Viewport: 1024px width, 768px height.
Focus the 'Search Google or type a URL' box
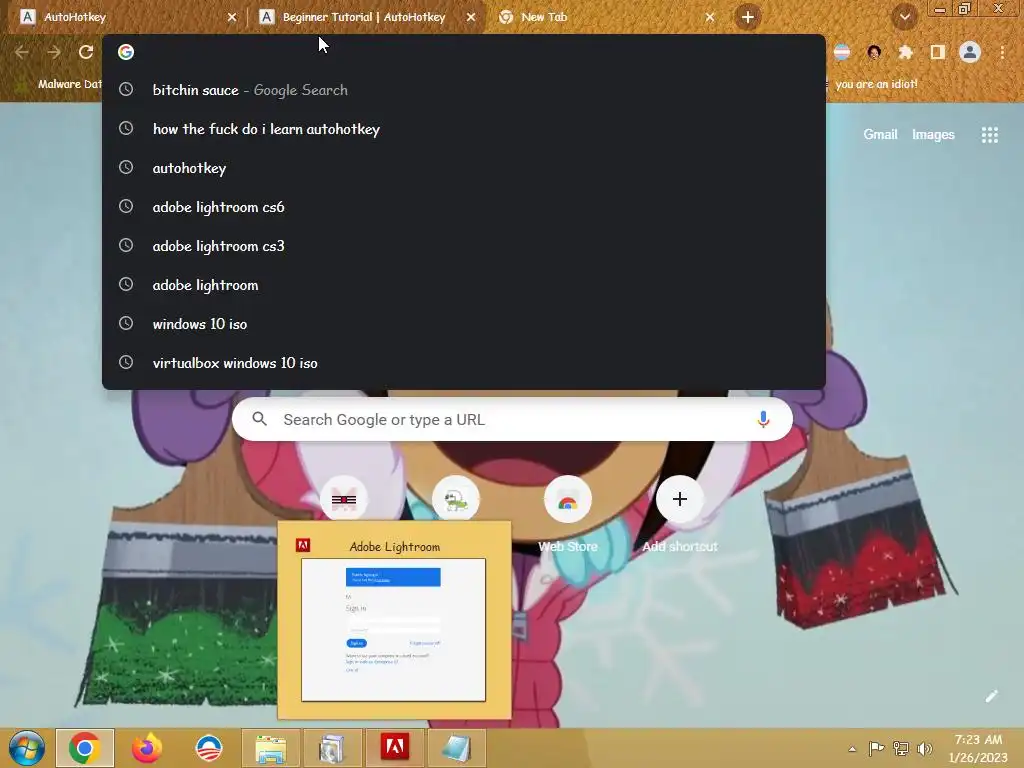point(513,419)
